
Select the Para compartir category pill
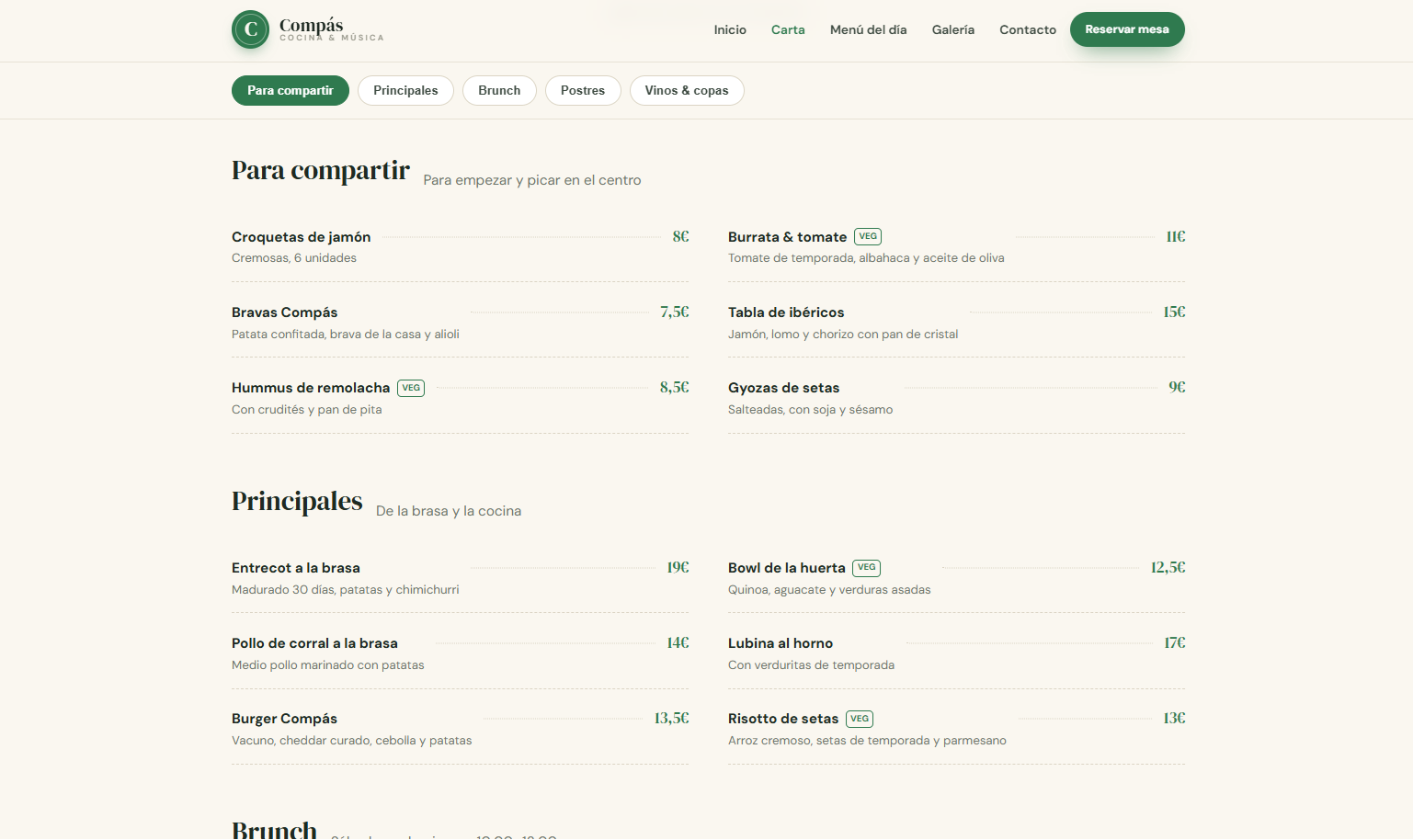point(291,90)
